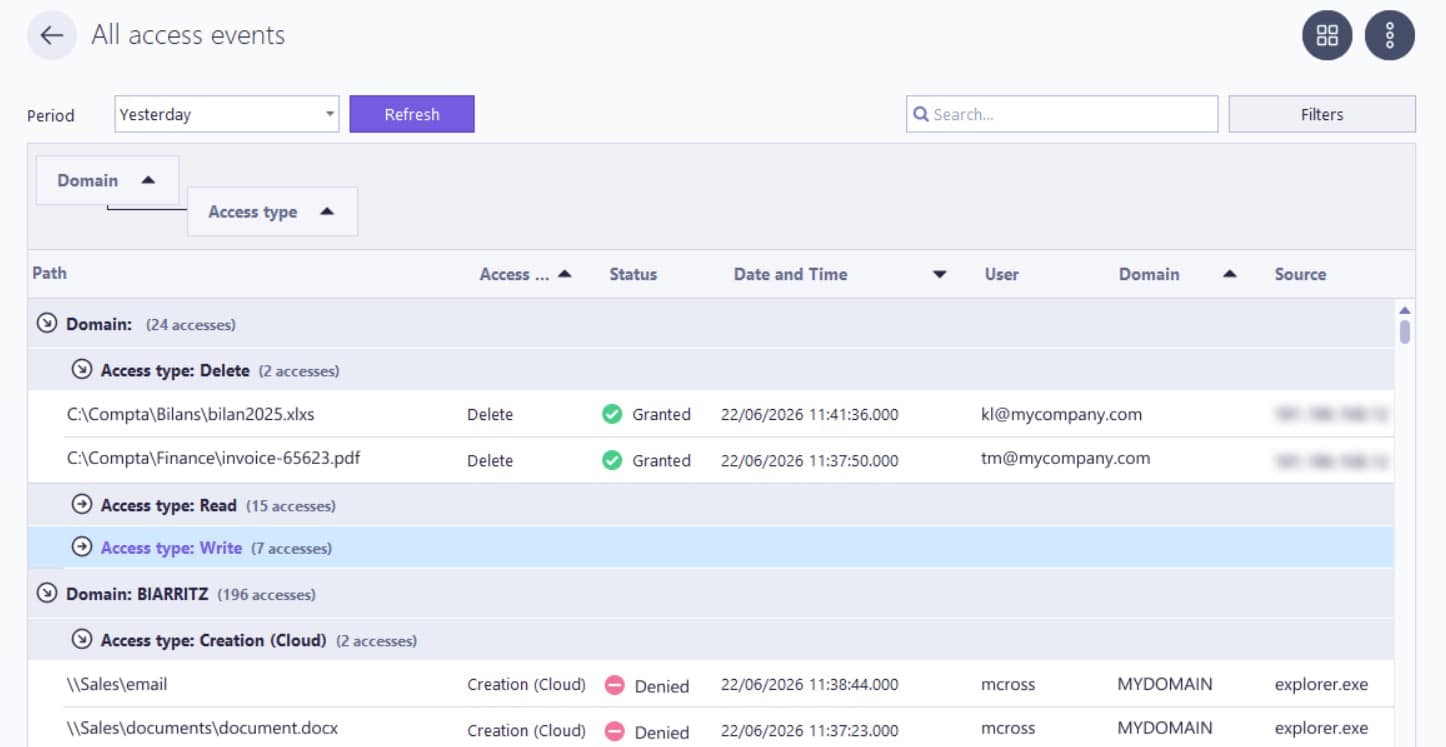The height and width of the screenshot is (747, 1446).
Task: Expand the Access type: Write group
Action: 82,547
